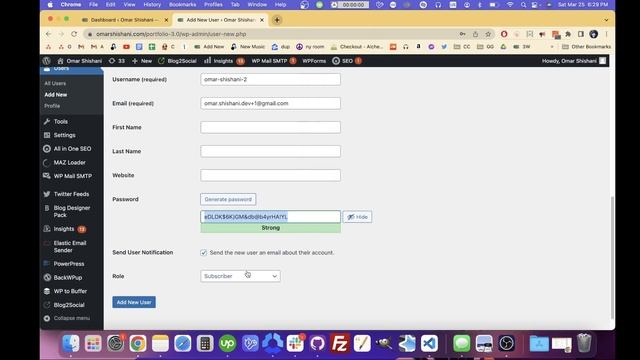Screen dimensions: 640x360
Task: Open the Chrome extensions puzzle icon
Action: pos(568,34)
